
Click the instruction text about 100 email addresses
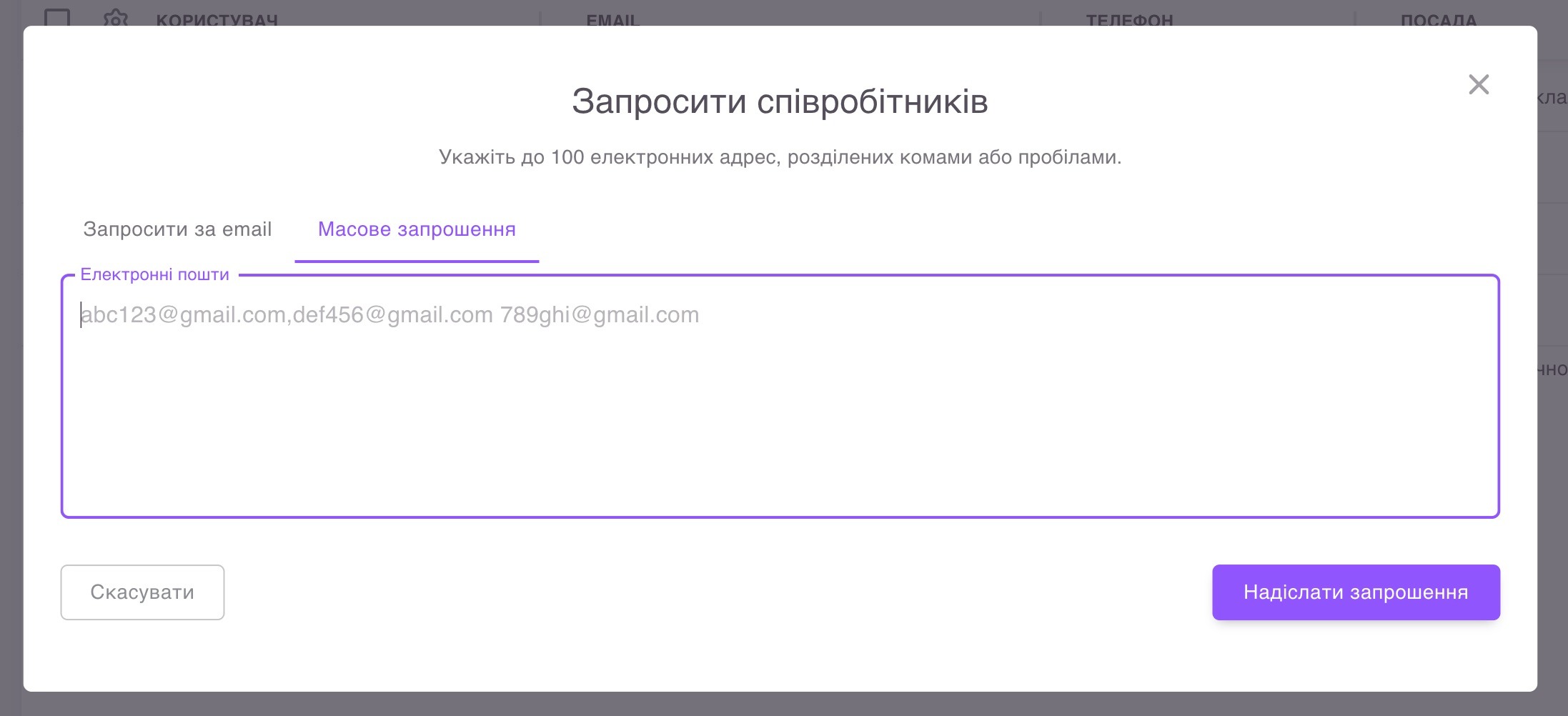point(780,157)
